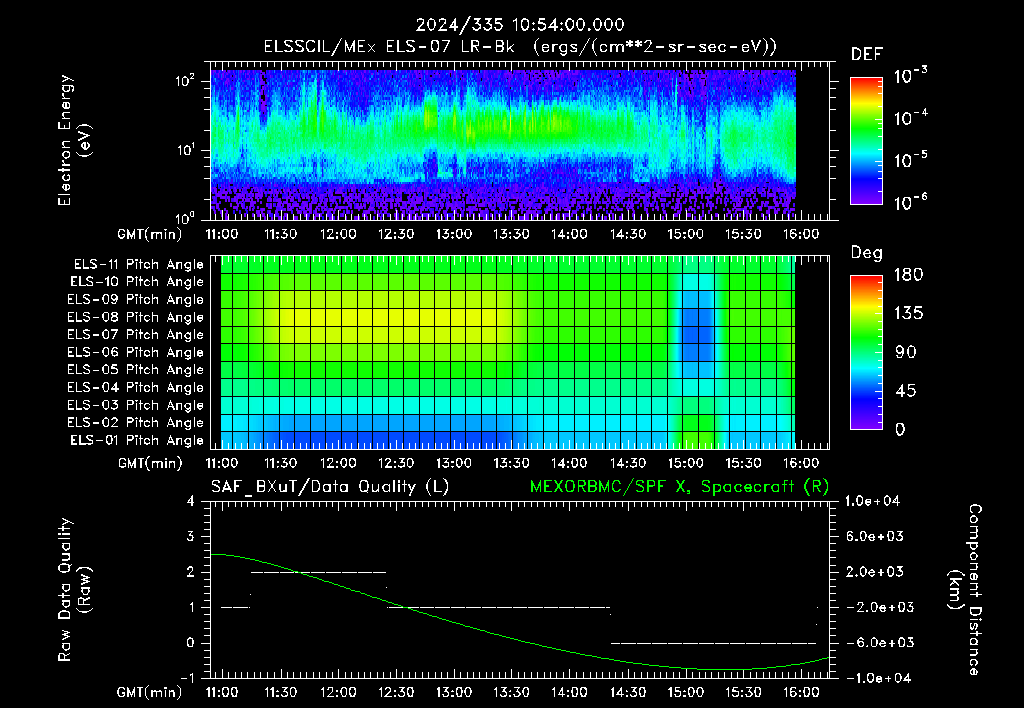Click the 13:30 tick label on bottom plot
This screenshot has height=708, width=1024.
pos(511,692)
